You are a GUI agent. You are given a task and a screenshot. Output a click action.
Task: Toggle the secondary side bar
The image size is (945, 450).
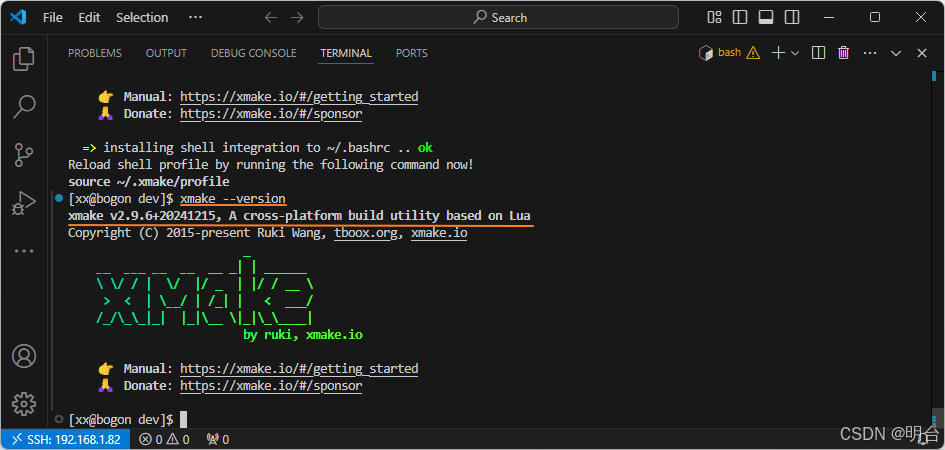click(793, 17)
